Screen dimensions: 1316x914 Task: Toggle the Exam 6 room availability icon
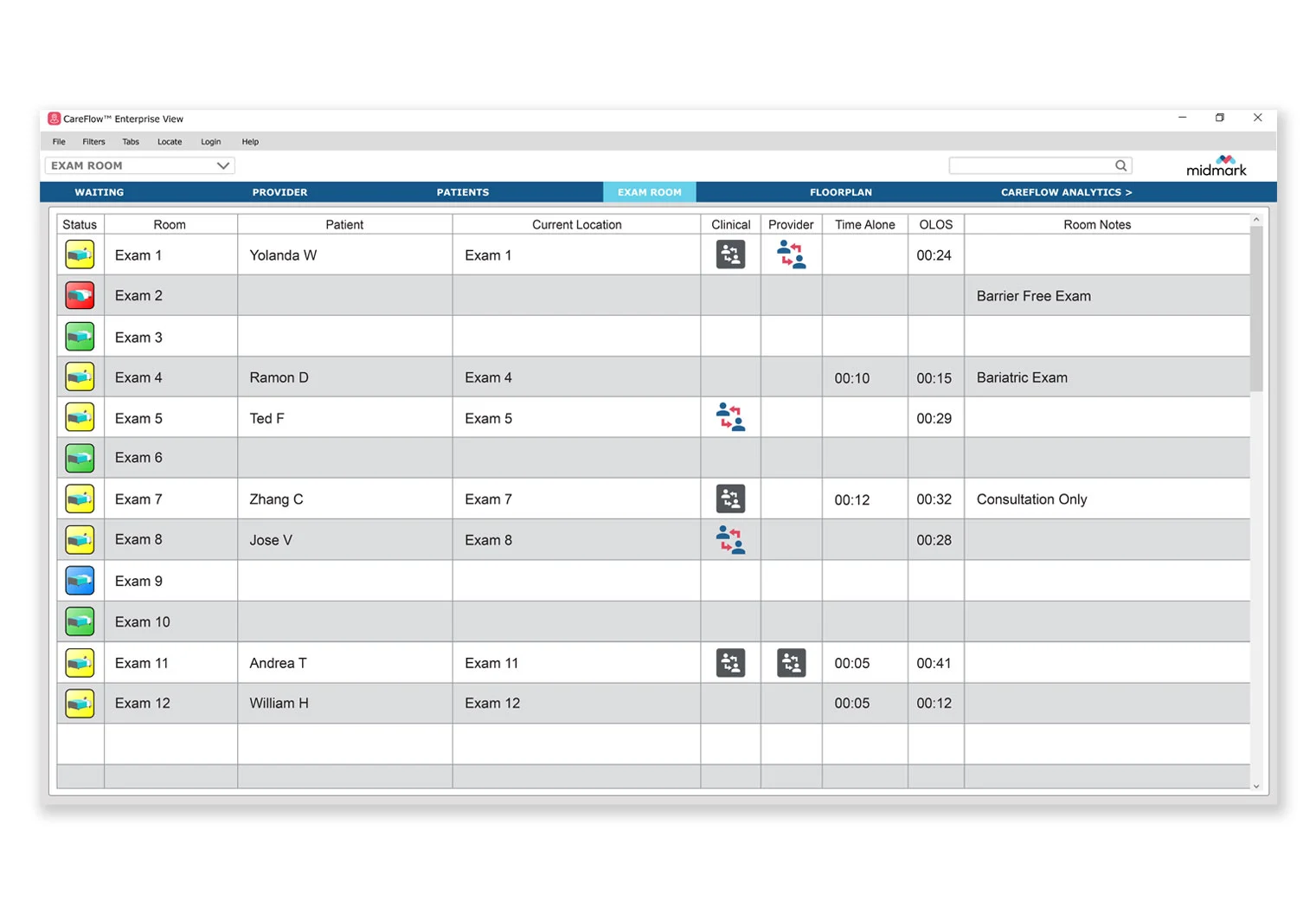pyautogui.click(x=80, y=457)
